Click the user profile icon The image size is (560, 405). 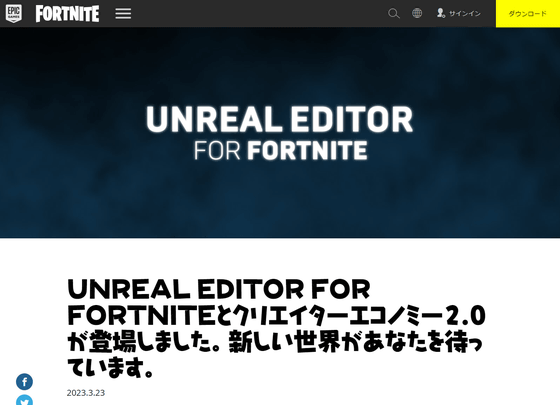(441, 13)
